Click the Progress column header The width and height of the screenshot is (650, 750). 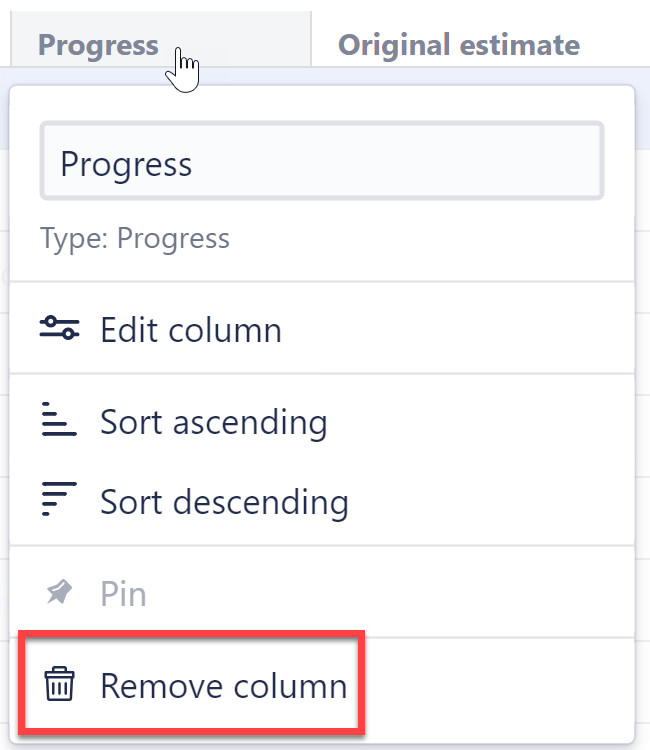(x=98, y=45)
